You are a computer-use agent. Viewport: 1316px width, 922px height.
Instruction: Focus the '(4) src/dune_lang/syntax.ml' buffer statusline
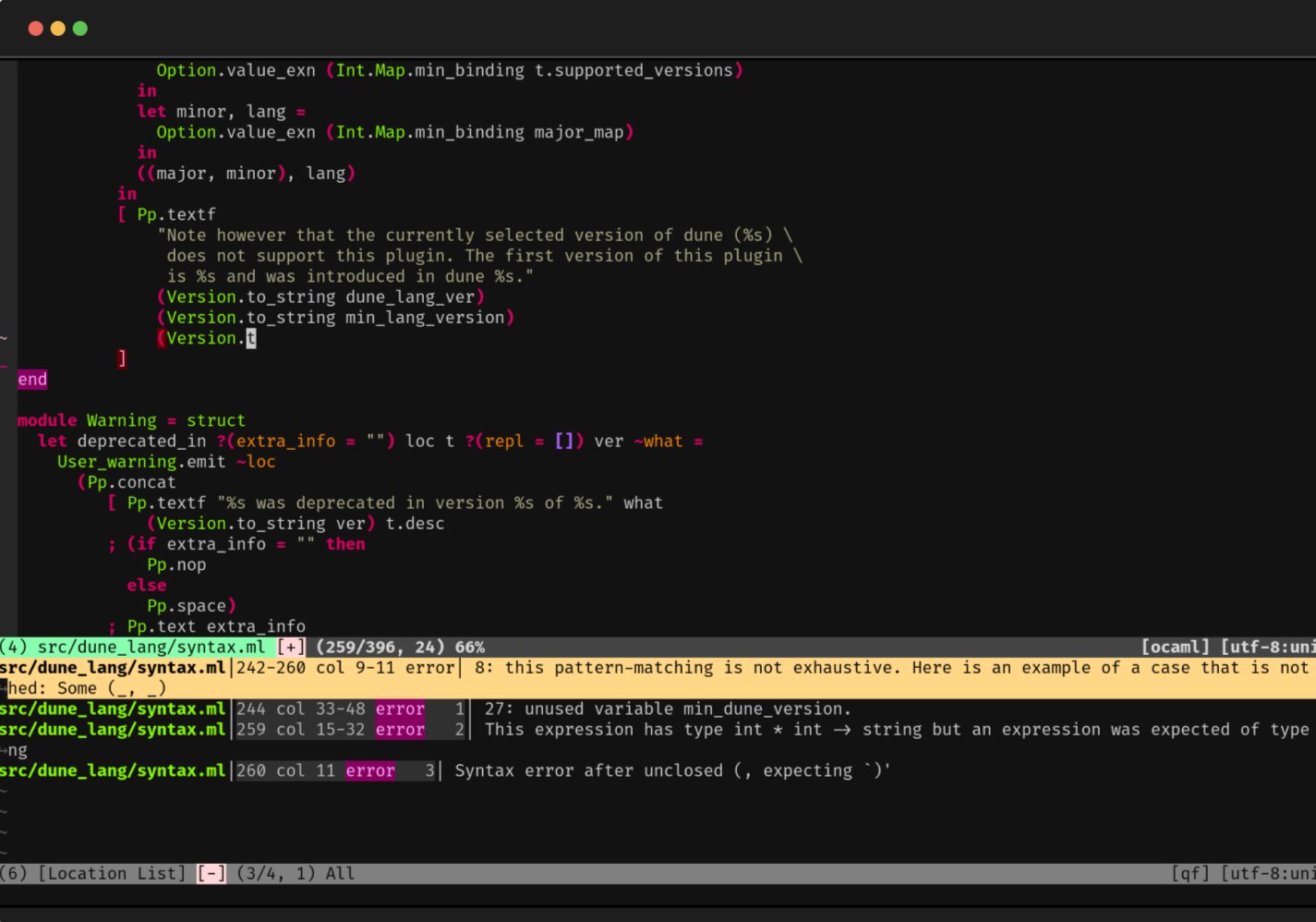click(x=132, y=648)
